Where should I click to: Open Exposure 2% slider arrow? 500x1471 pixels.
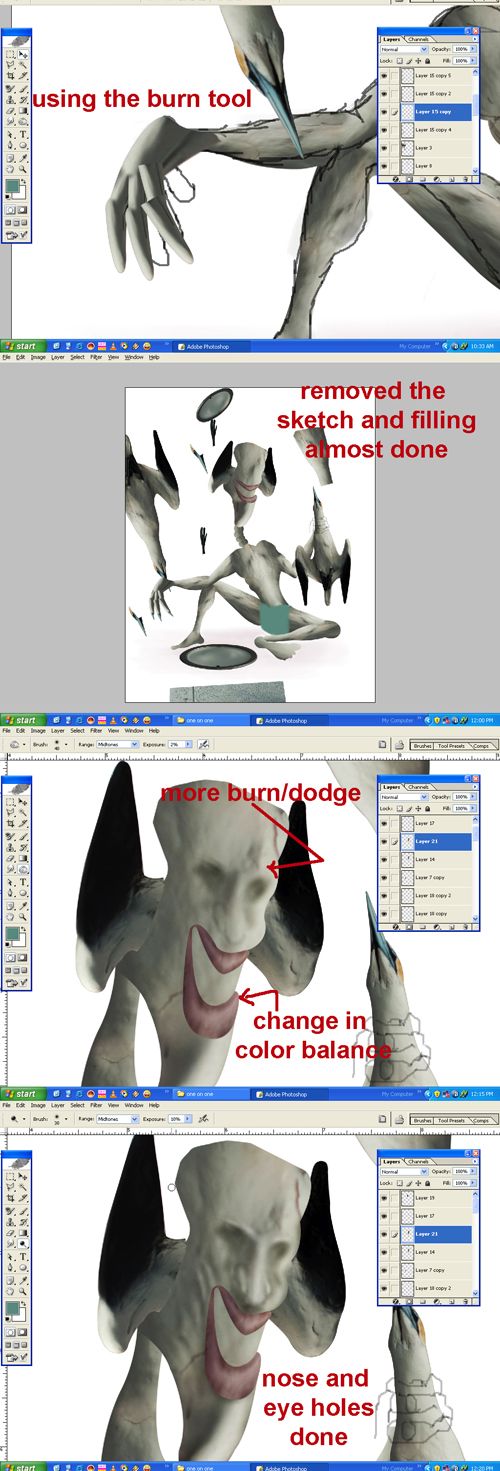tap(188, 744)
